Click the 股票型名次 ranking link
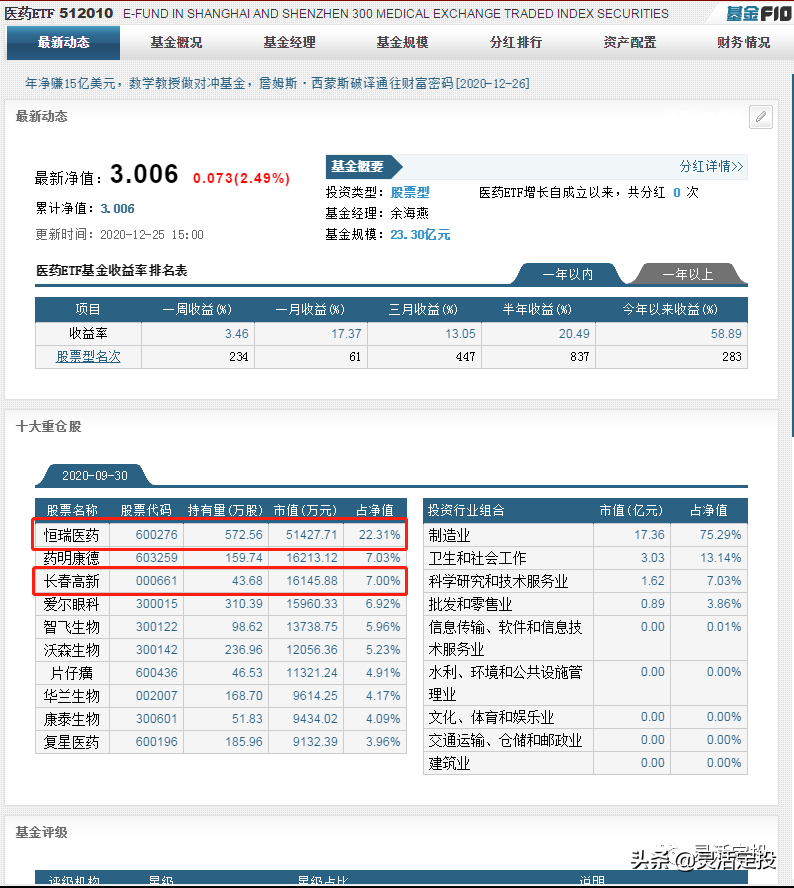 (x=88, y=357)
